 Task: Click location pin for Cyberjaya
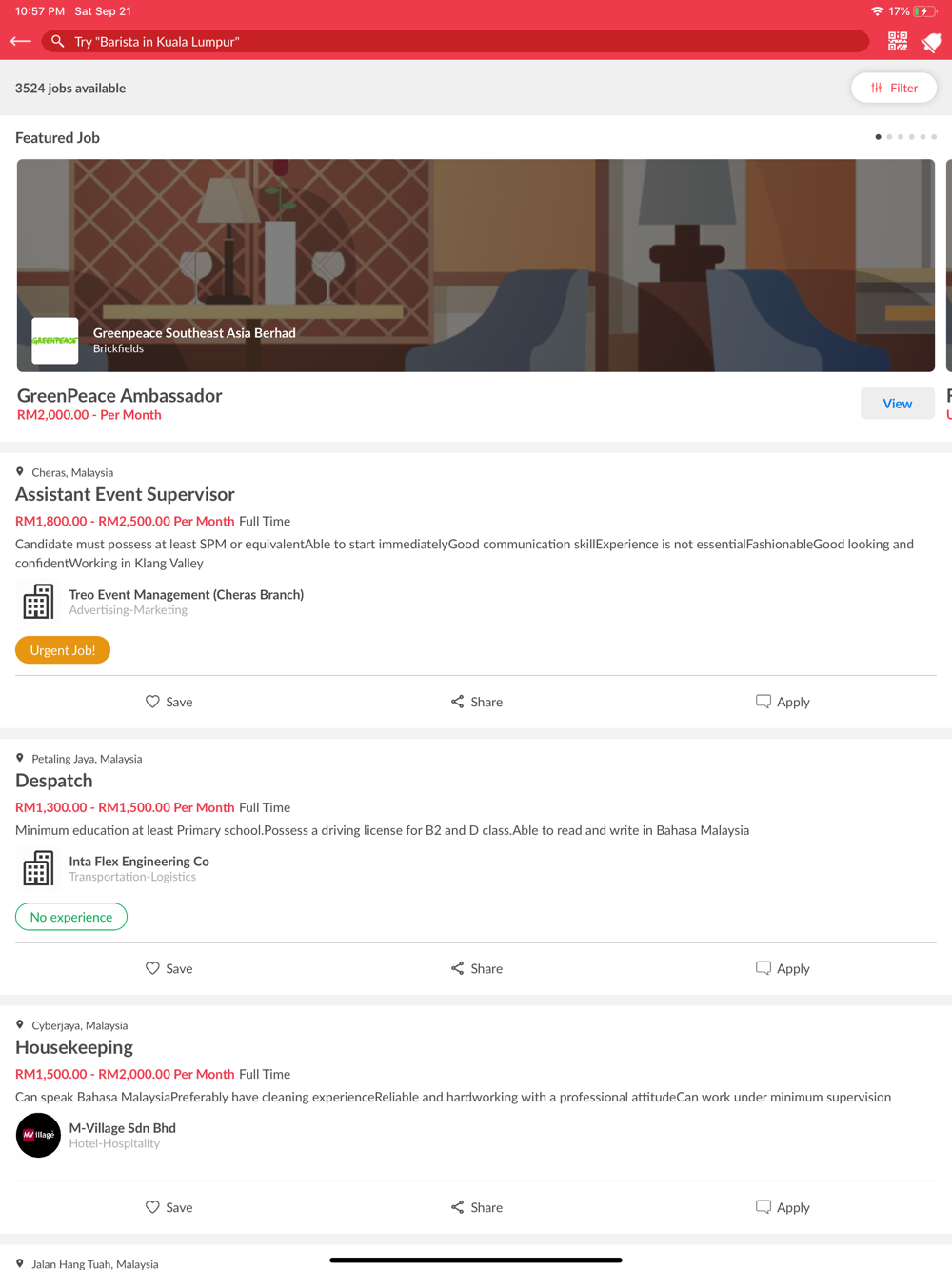20,1025
